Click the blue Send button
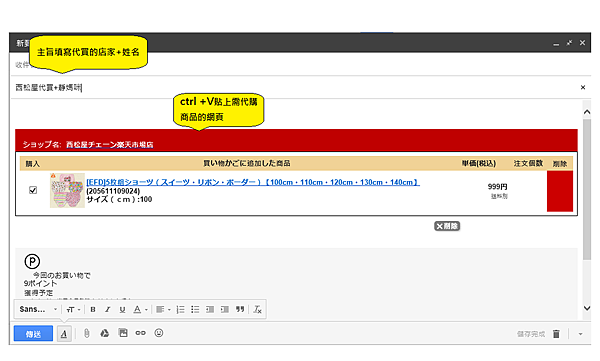The width and height of the screenshot is (600, 361). (x=33, y=334)
